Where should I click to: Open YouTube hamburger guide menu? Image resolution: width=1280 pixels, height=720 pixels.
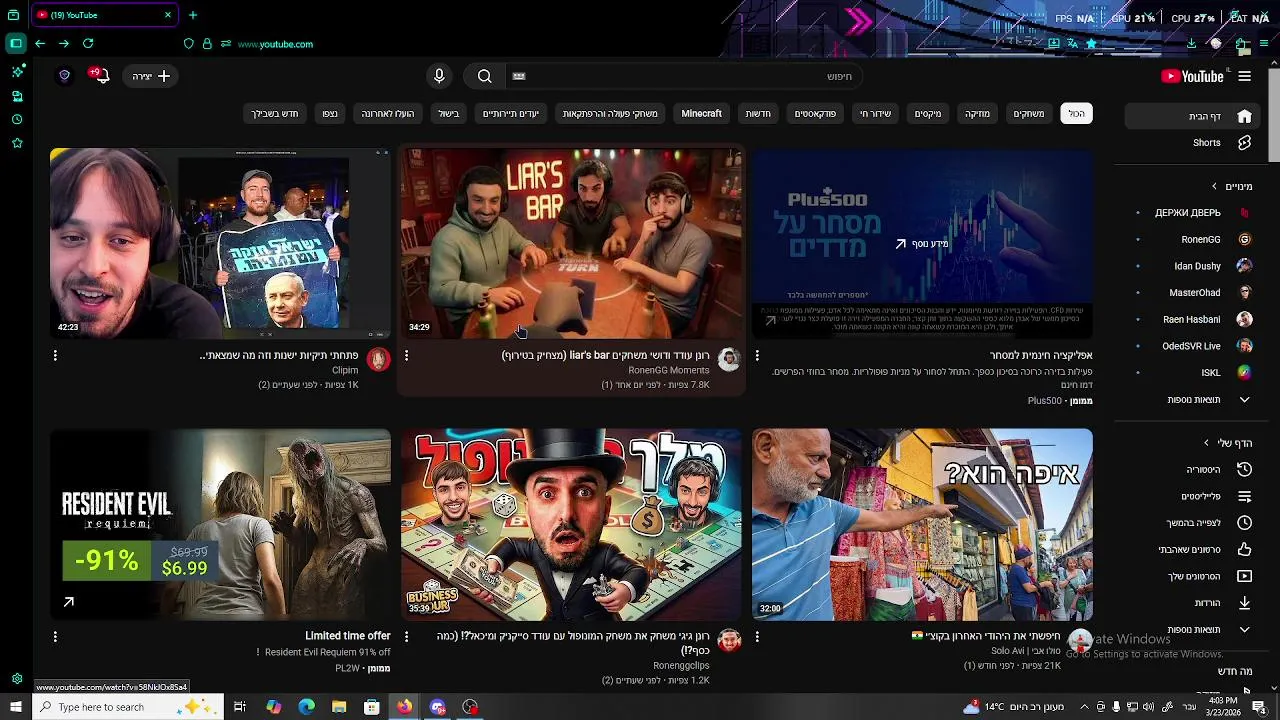pos(1245,76)
